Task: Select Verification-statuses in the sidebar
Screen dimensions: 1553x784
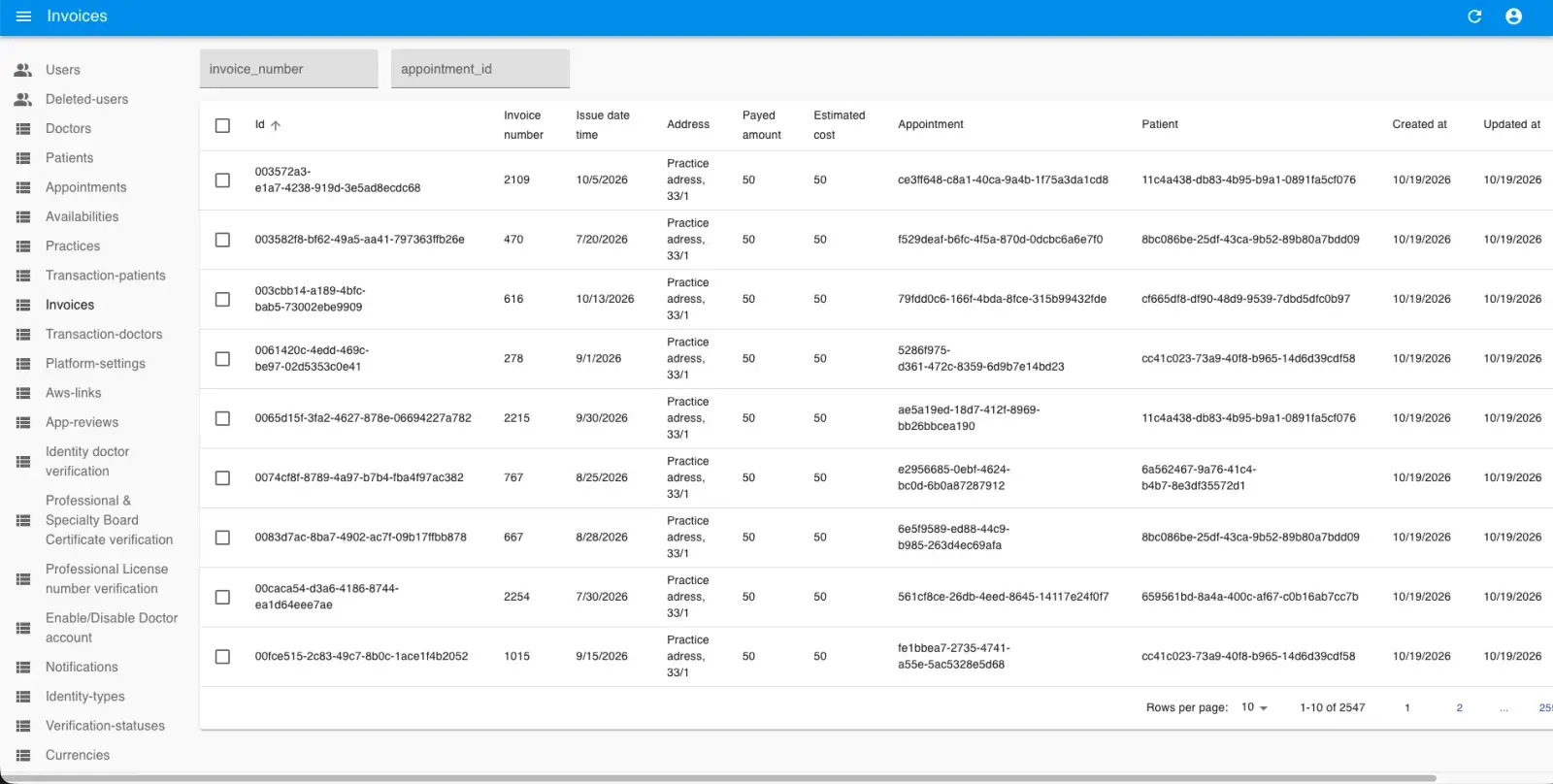Action: (105, 726)
